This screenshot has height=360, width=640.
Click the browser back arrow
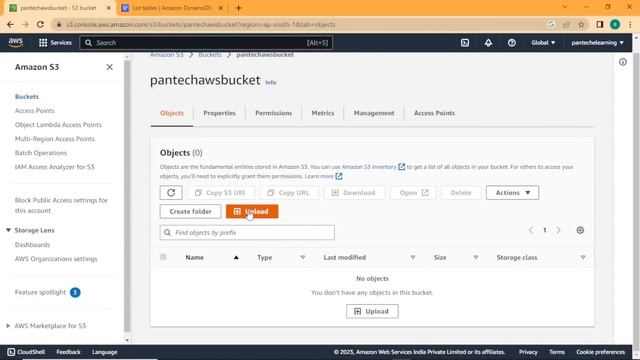point(10,24)
